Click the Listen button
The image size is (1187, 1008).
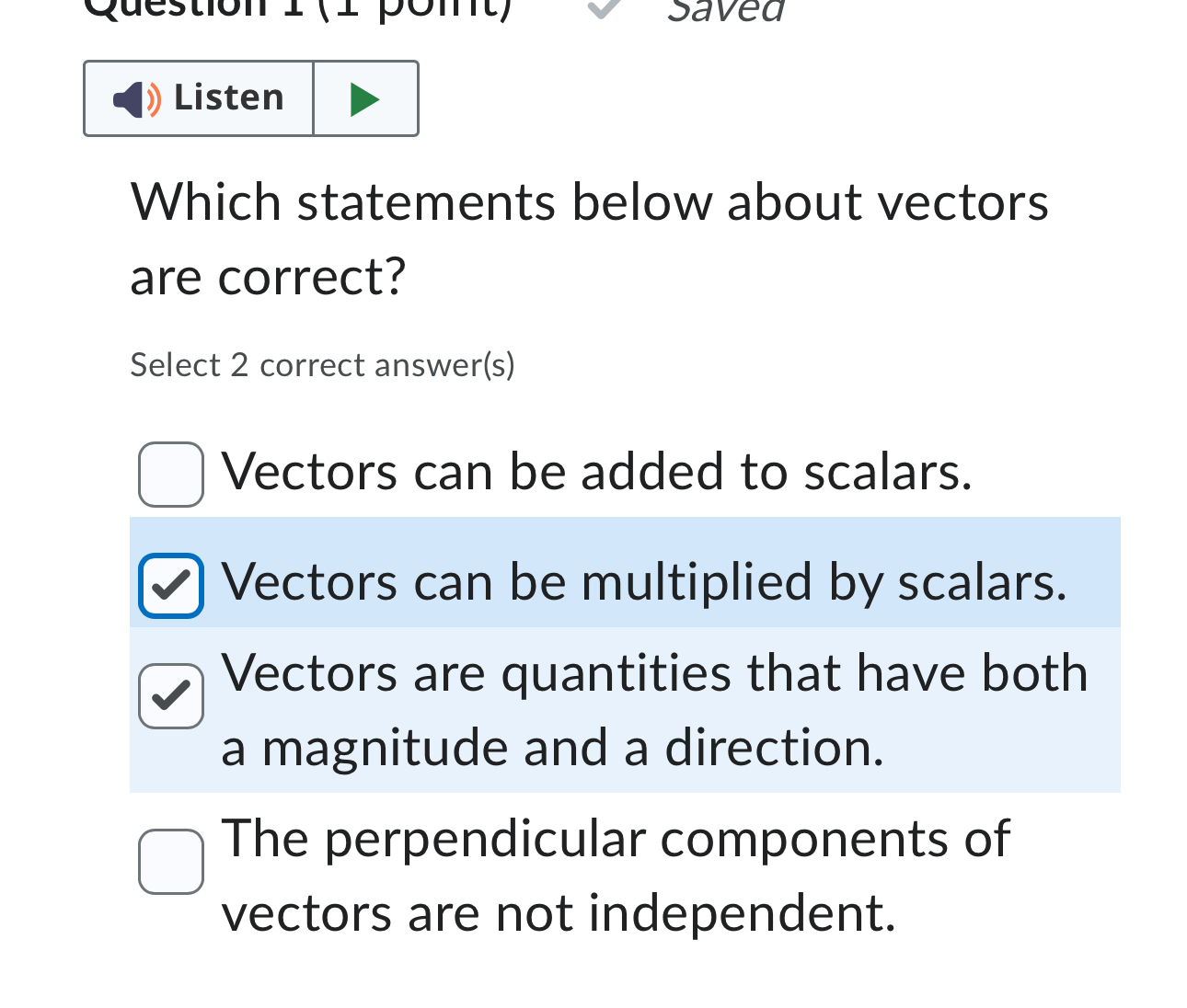(x=198, y=98)
